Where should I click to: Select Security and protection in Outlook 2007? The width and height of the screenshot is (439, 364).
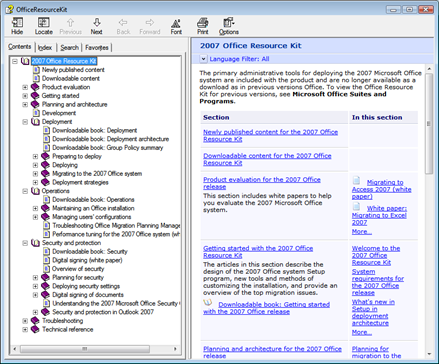(x=103, y=312)
